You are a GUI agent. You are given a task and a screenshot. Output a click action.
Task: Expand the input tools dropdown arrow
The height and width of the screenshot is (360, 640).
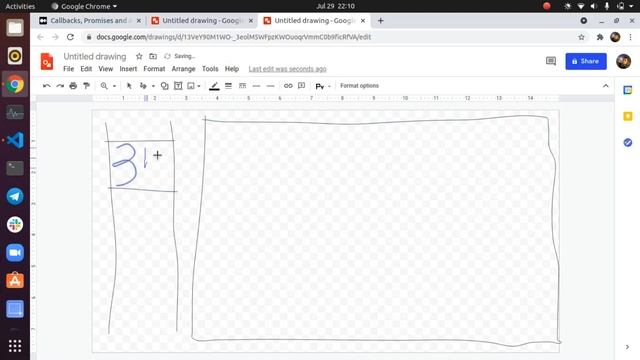[329, 86]
